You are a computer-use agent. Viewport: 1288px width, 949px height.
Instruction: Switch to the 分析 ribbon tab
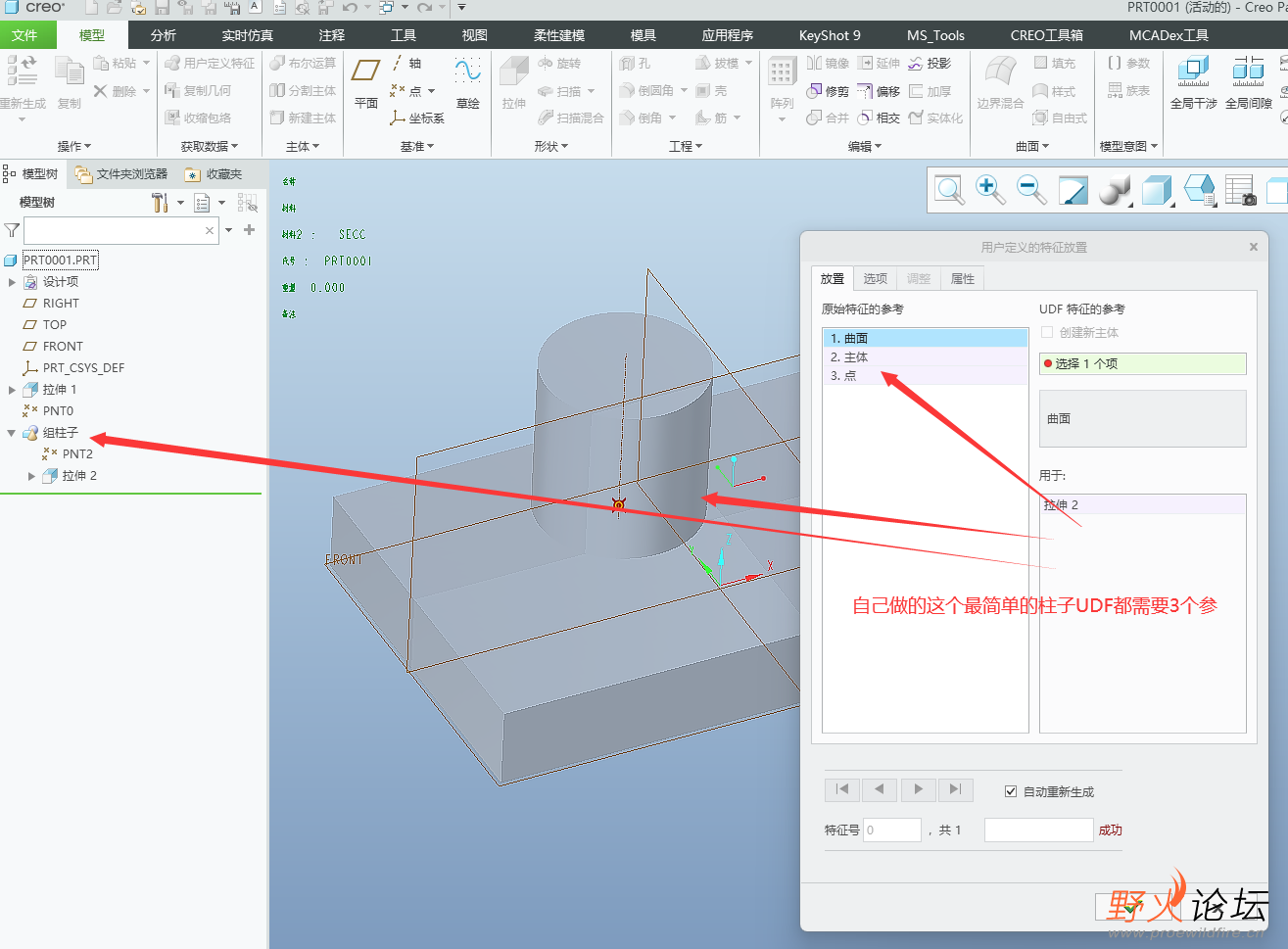click(x=164, y=35)
